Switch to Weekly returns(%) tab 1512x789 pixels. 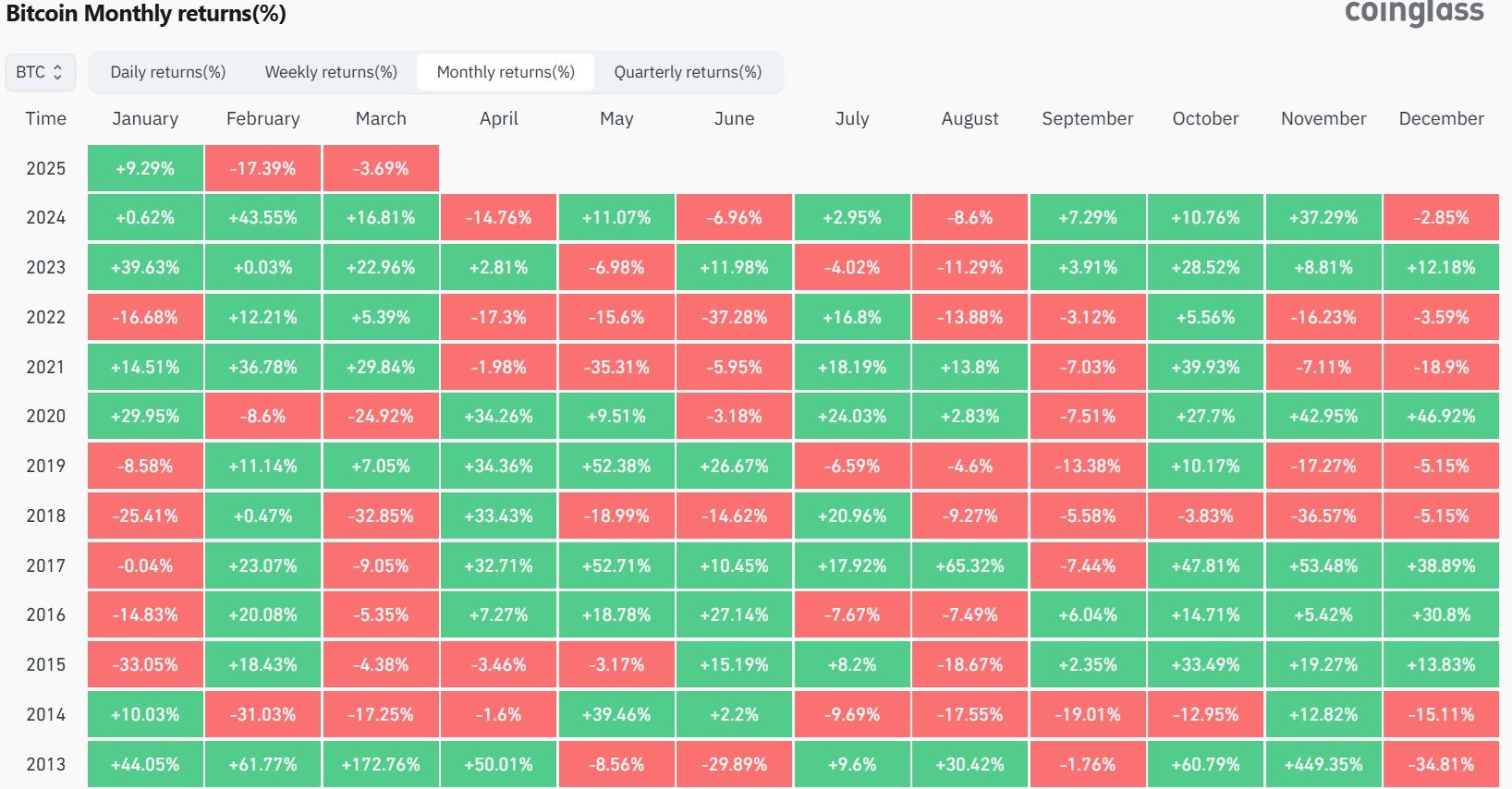(331, 72)
